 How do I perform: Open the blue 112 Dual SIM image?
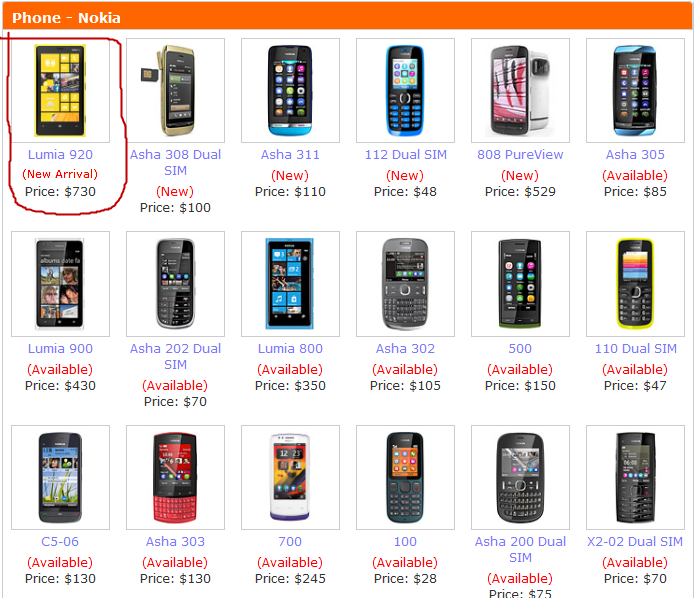tap(405, 91)
